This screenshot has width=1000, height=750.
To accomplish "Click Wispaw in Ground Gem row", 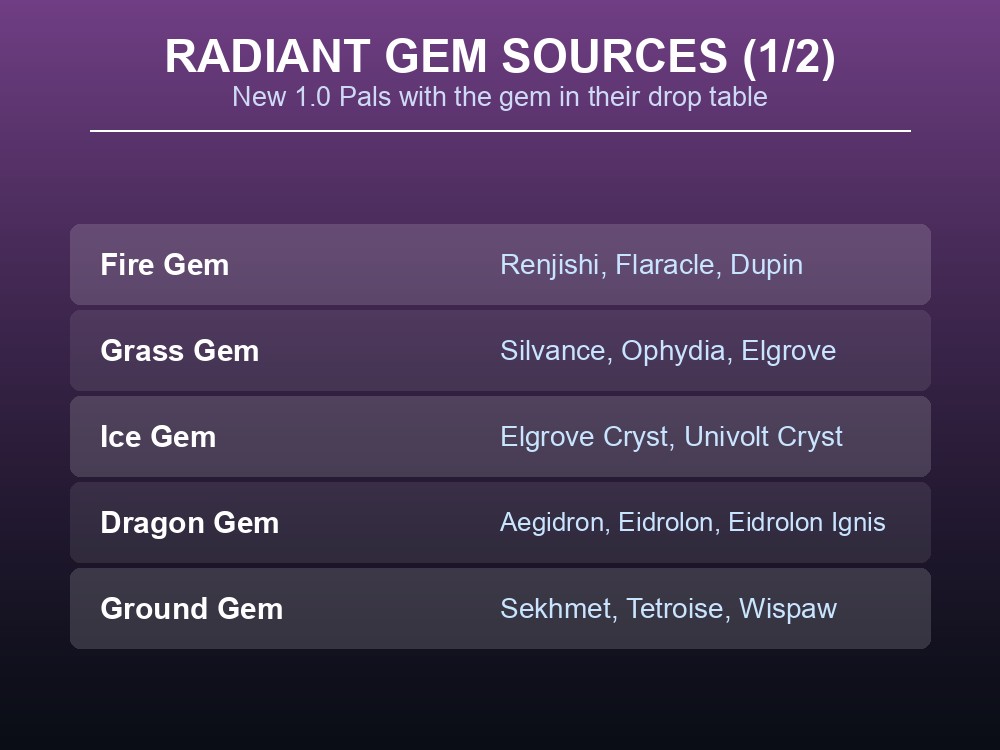I will (x=788, y=609).
